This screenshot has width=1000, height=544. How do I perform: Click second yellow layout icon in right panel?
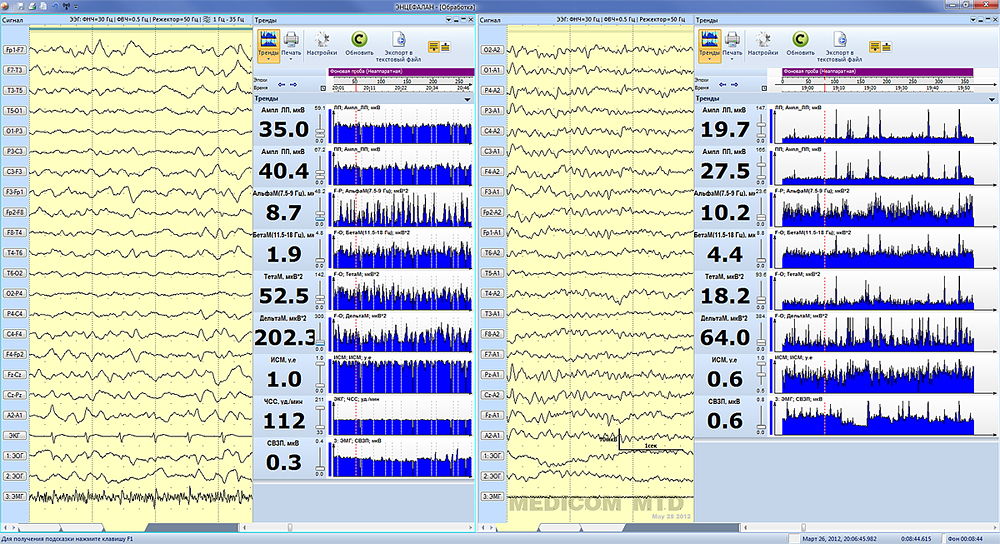[886, 47]
